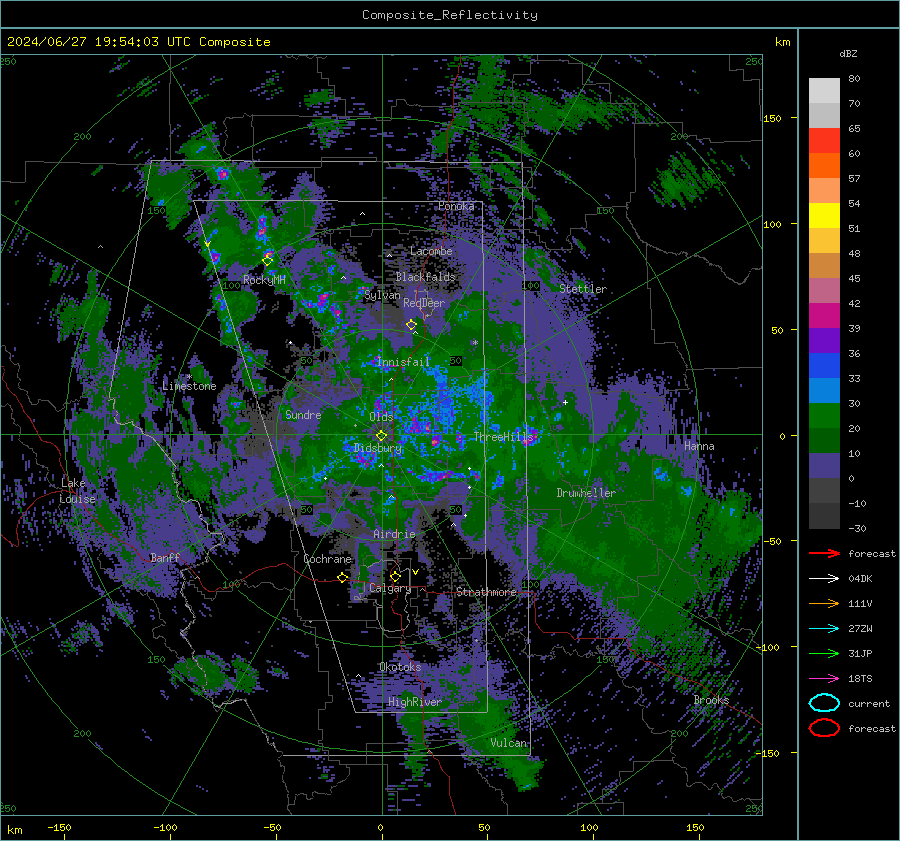Pick the orange 57-60 dBZ swatch
900x841 pixels.
point(824,165)
